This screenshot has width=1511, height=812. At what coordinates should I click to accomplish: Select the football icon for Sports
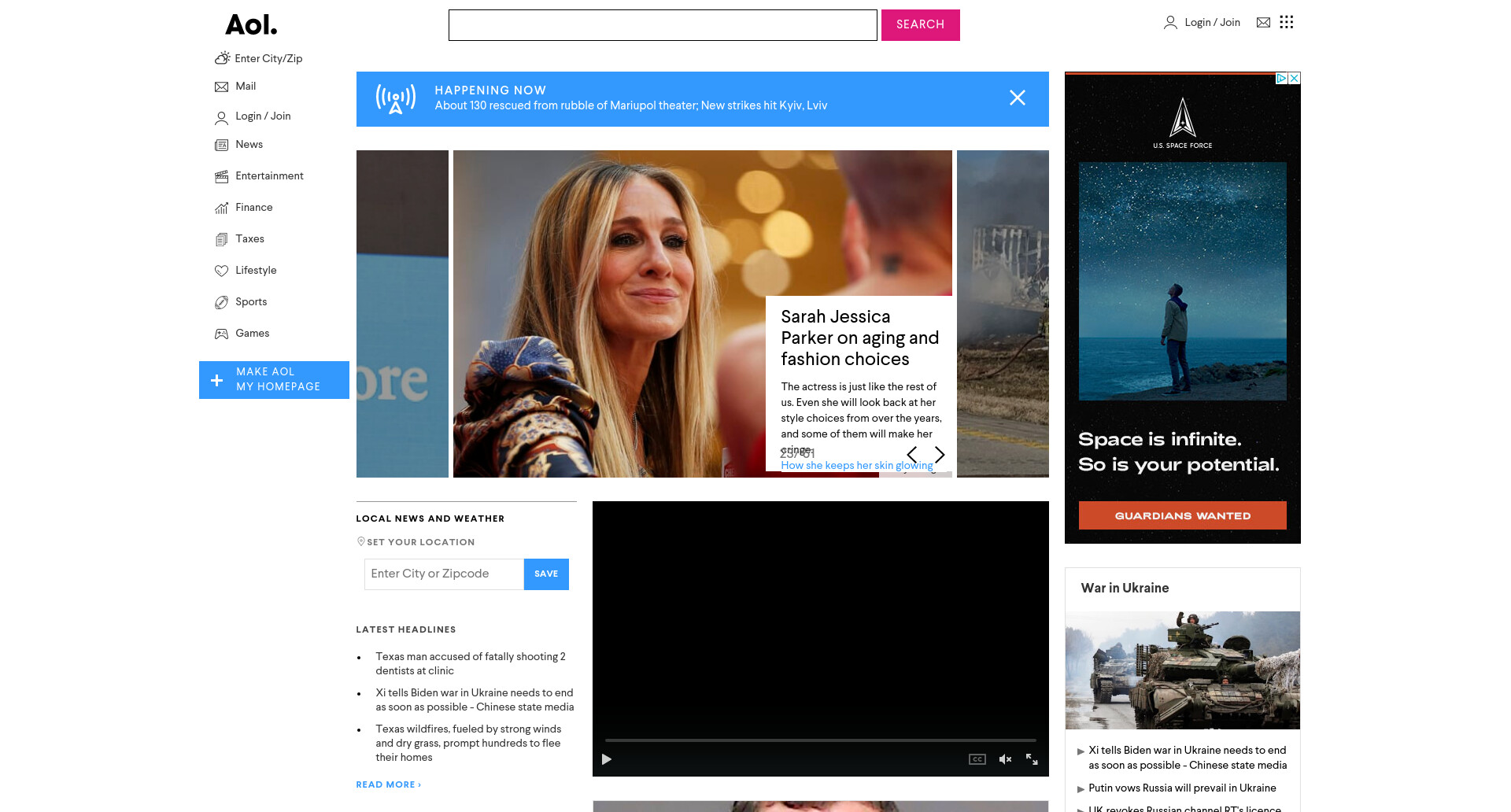[222, 302]
